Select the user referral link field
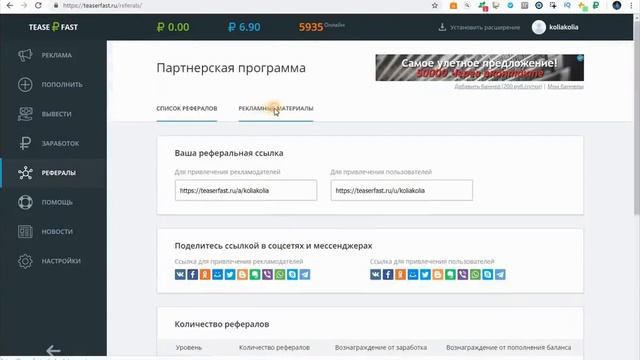 pyautogui.click(x=402, y=190)
